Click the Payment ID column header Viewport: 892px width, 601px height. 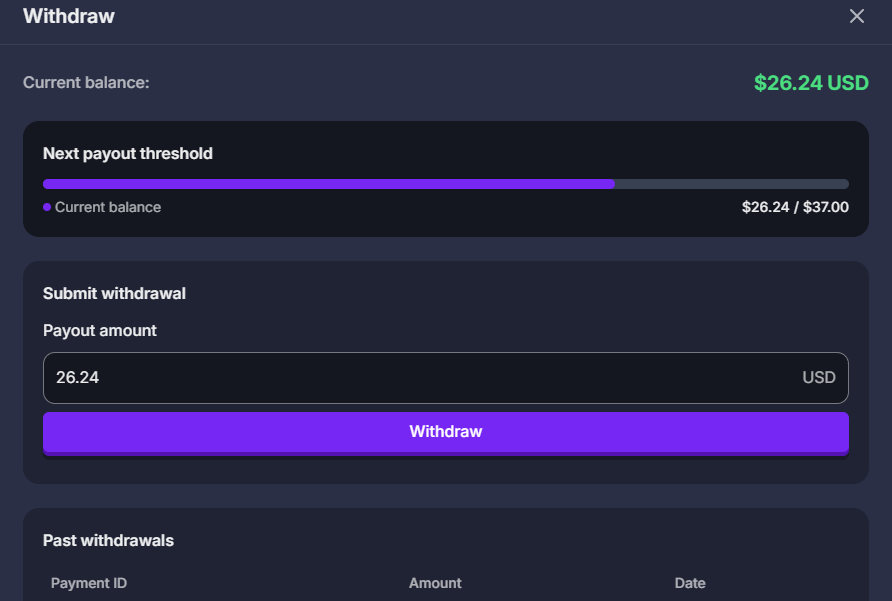point(89,583)
